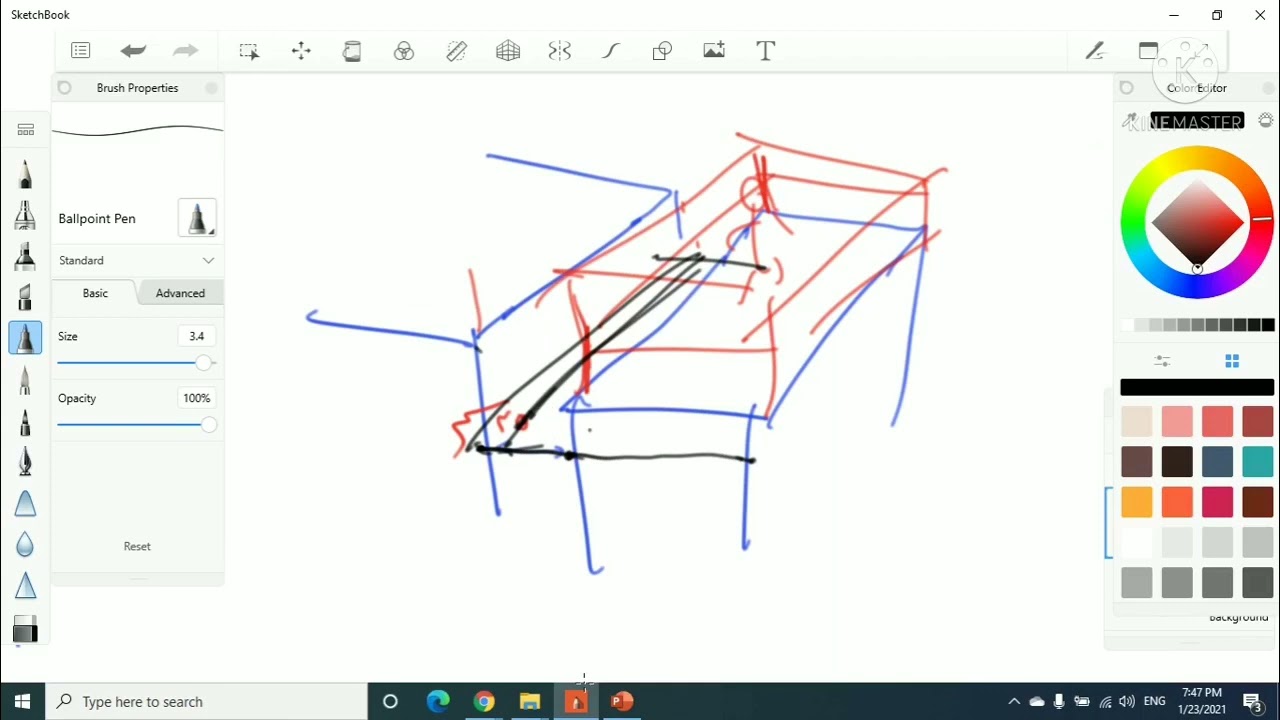Select the sharpen triangle brush
This screenshot has width=1280, height=720.
(25, 585)
